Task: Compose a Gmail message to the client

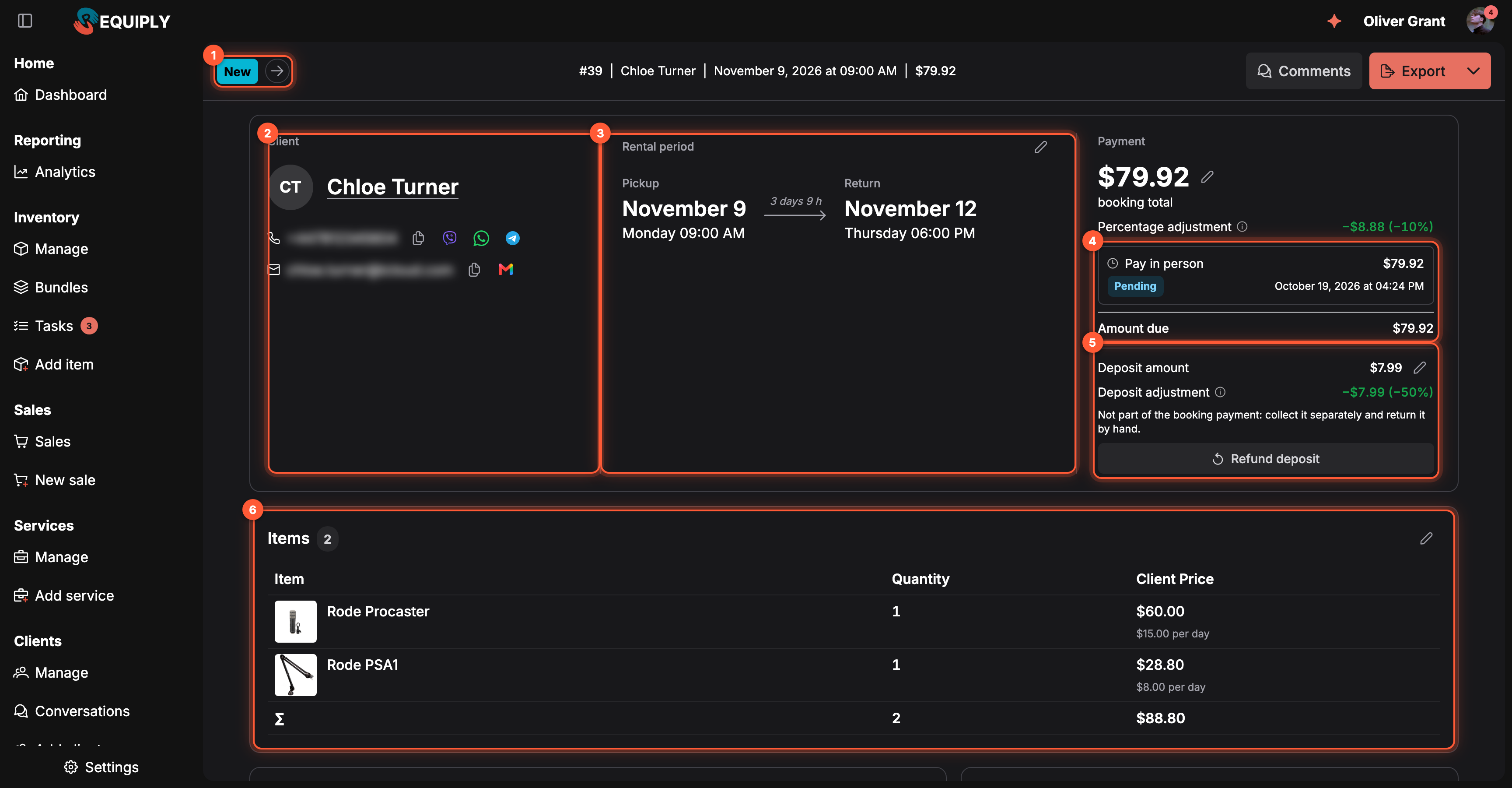Action: point(505,270)
